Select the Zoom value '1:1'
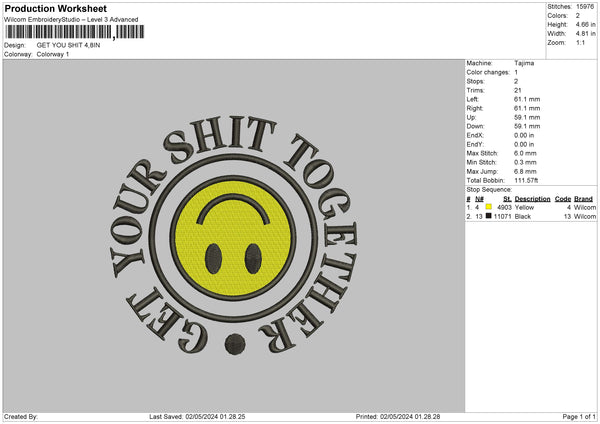Screen dimensions: 600x424 pos(580,43)
